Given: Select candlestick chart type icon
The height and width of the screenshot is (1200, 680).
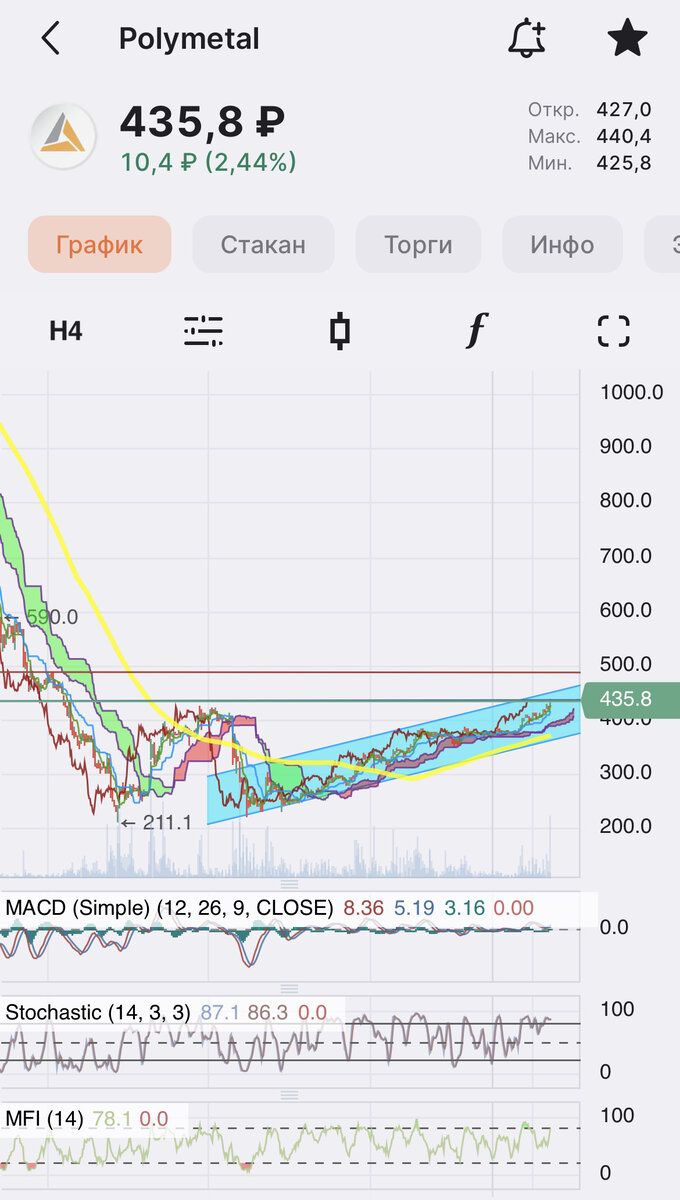Looking at the screenshot, I should point(340,331).
